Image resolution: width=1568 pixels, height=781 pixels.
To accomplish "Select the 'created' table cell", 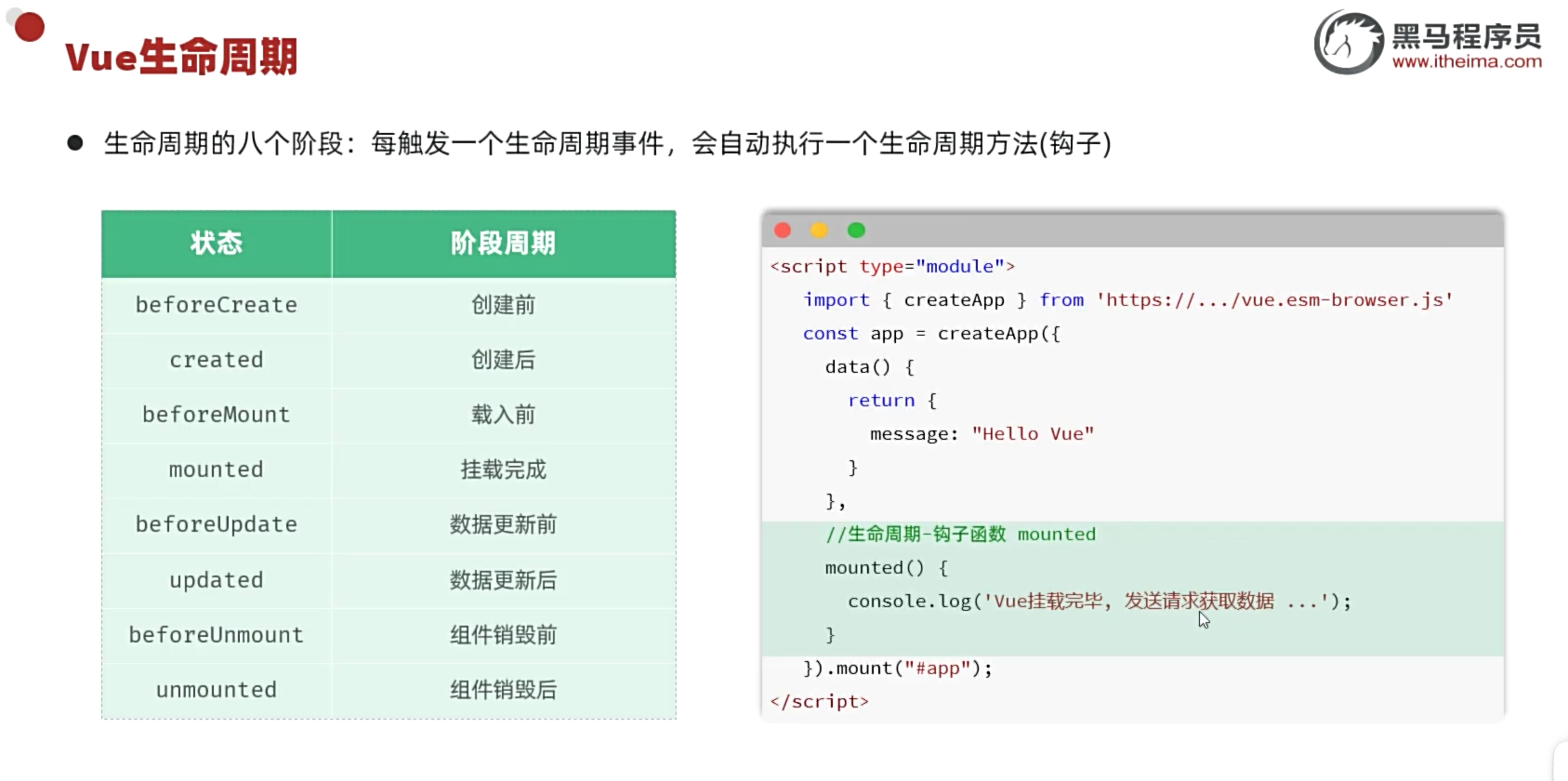I will point(217,360).
